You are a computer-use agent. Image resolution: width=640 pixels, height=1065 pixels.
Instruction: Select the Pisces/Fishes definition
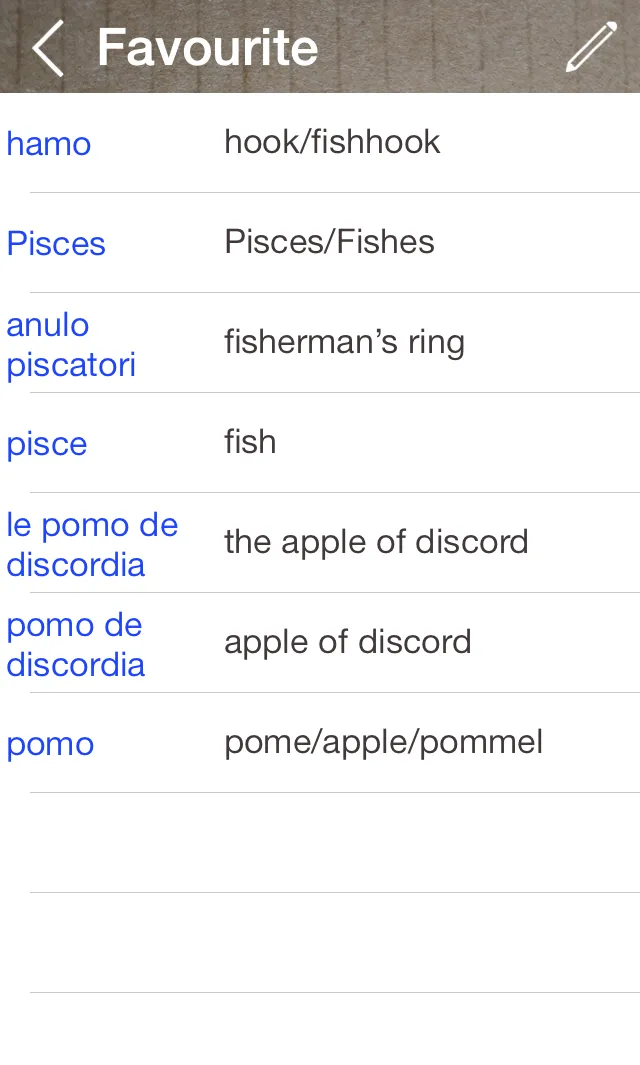pyautogui.click(x=330, y=242)
